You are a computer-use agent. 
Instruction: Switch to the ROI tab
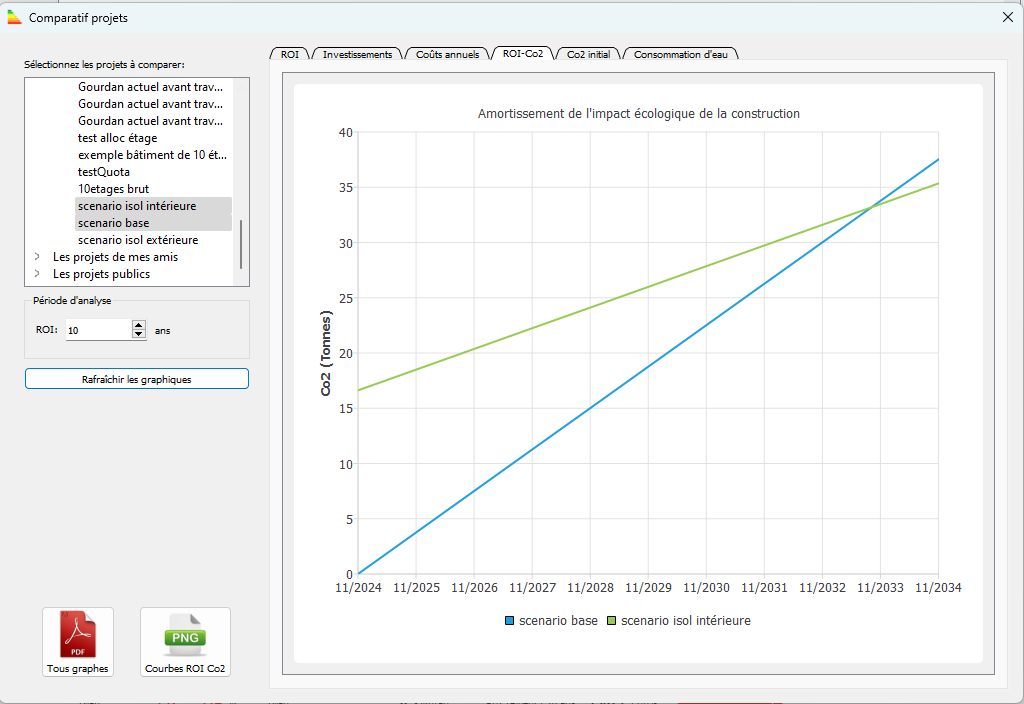(290, 54)
